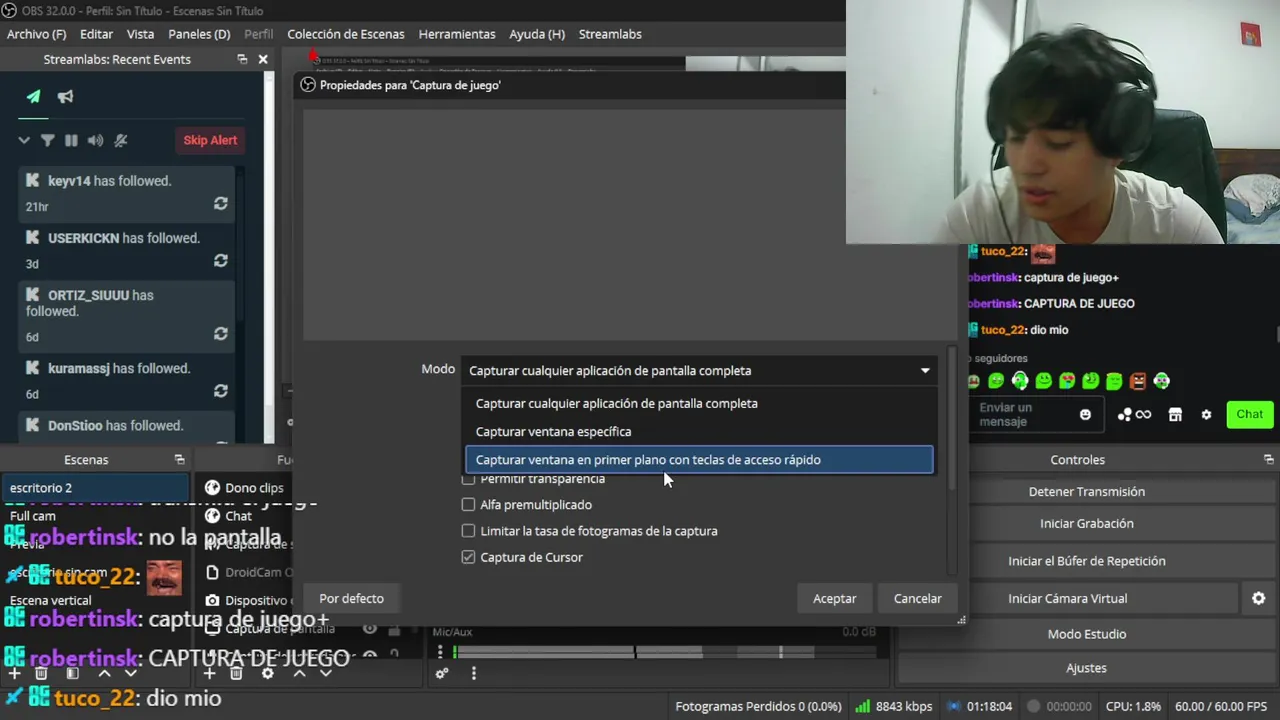Click Iniciar el Búfer de Repetición
Viewport: 1280px width, 720px height.
[x=1086, y=560]
